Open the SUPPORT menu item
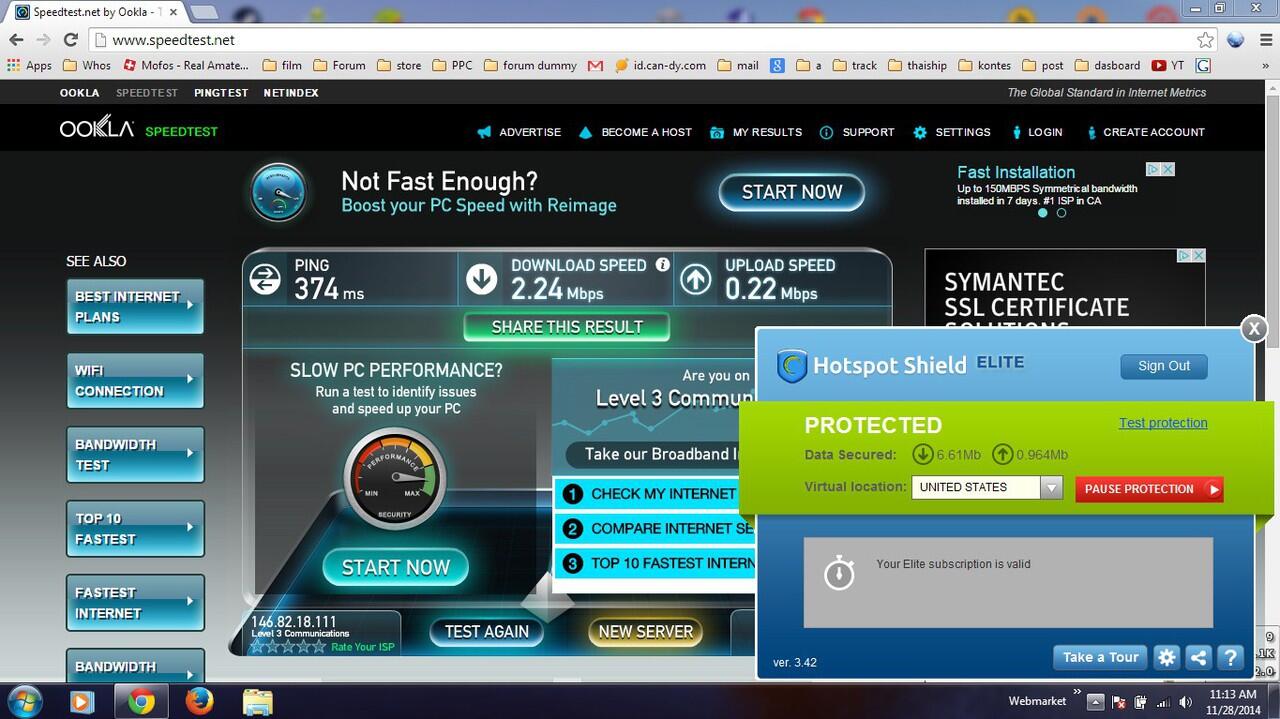 [x=857, y=132]
